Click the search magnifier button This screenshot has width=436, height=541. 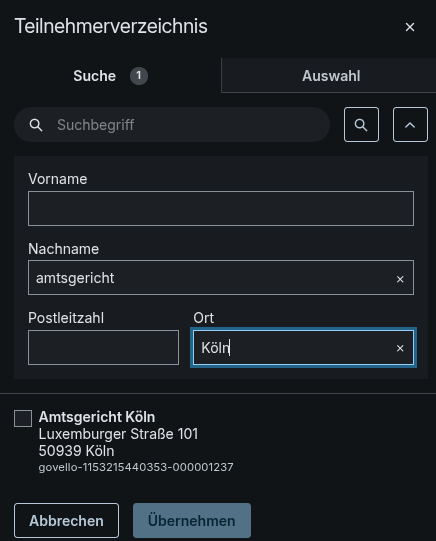point(361,125)
